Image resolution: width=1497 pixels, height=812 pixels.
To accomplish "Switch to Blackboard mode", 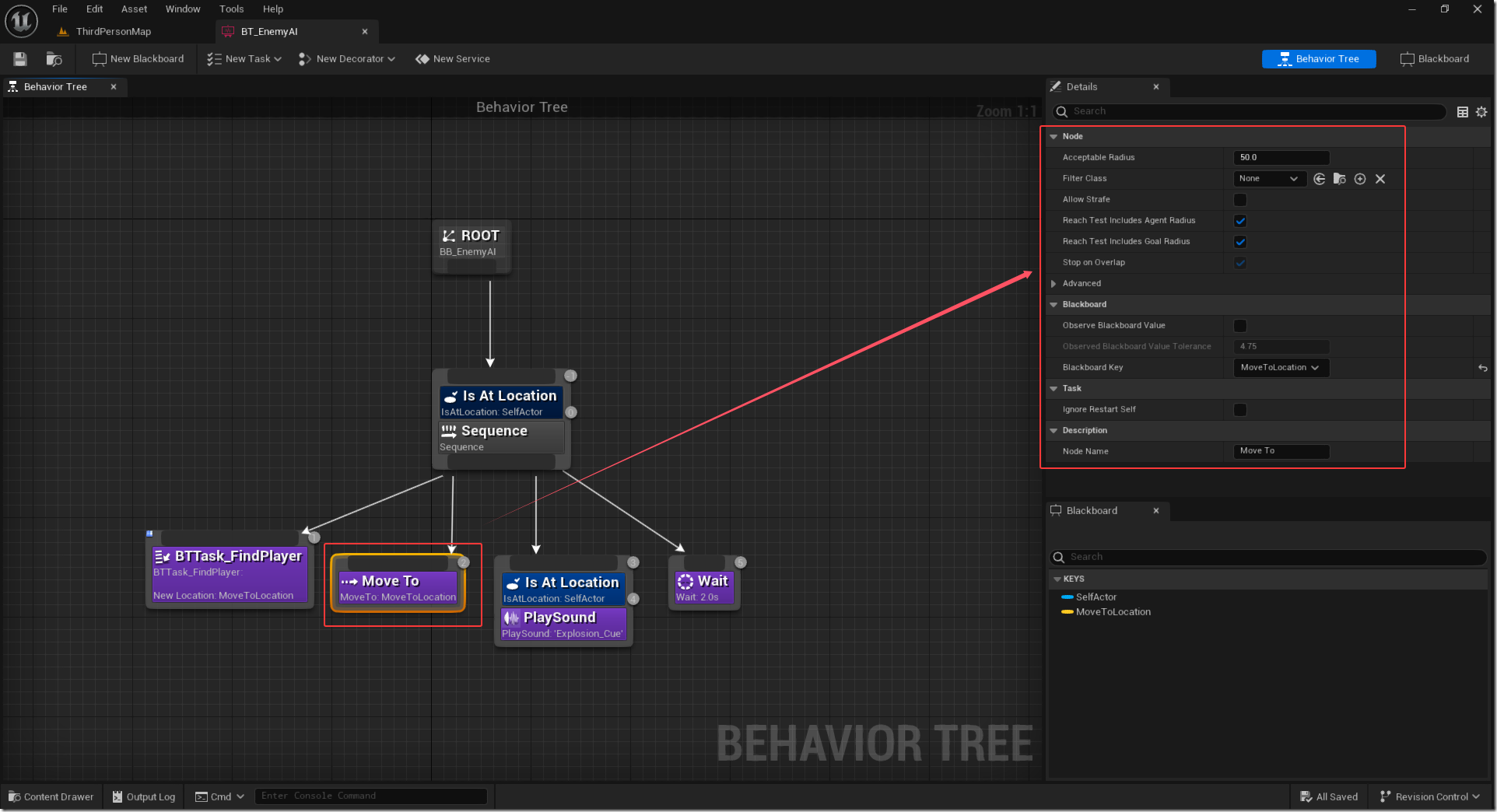I will click(1435, 59).
